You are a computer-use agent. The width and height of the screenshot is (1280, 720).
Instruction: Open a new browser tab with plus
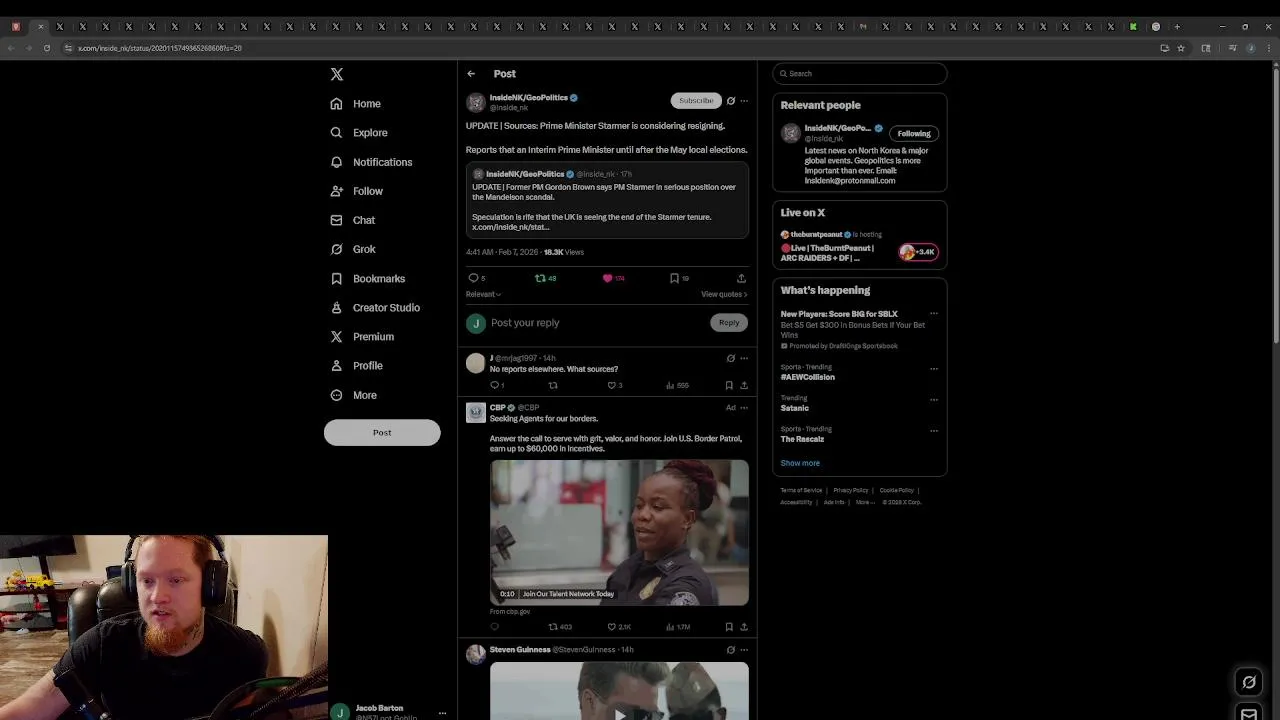[x=1177, y=27]
